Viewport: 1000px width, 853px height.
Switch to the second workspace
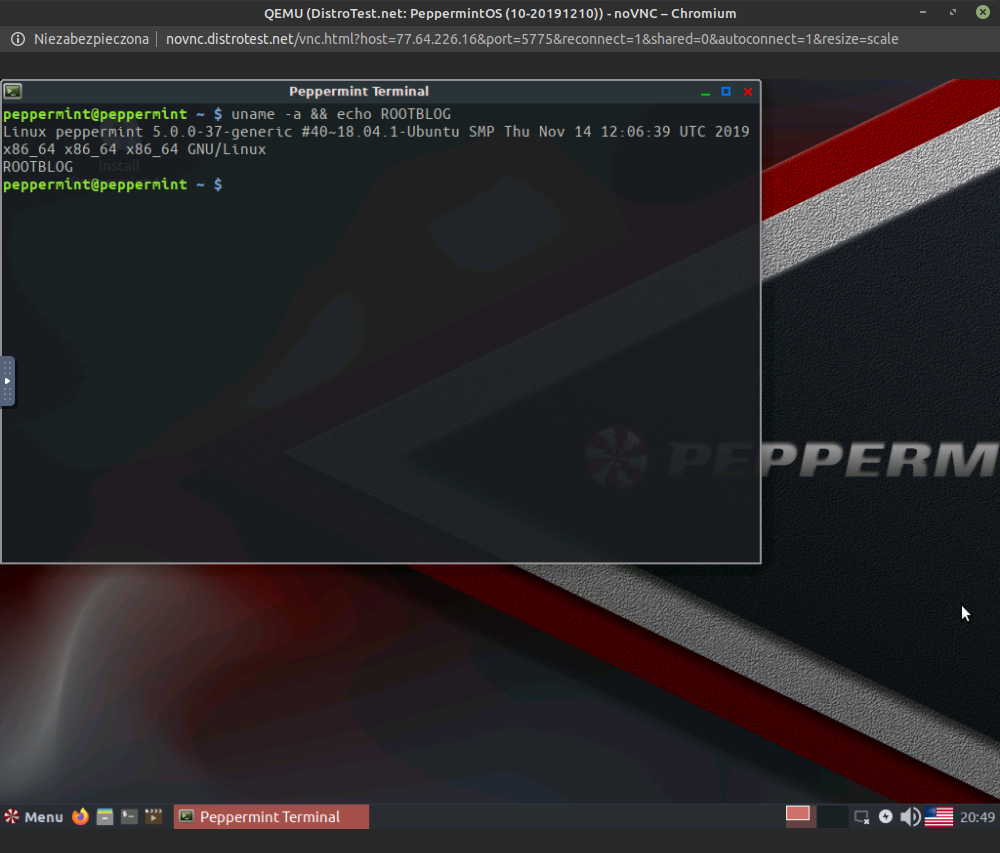coord(832,816)
